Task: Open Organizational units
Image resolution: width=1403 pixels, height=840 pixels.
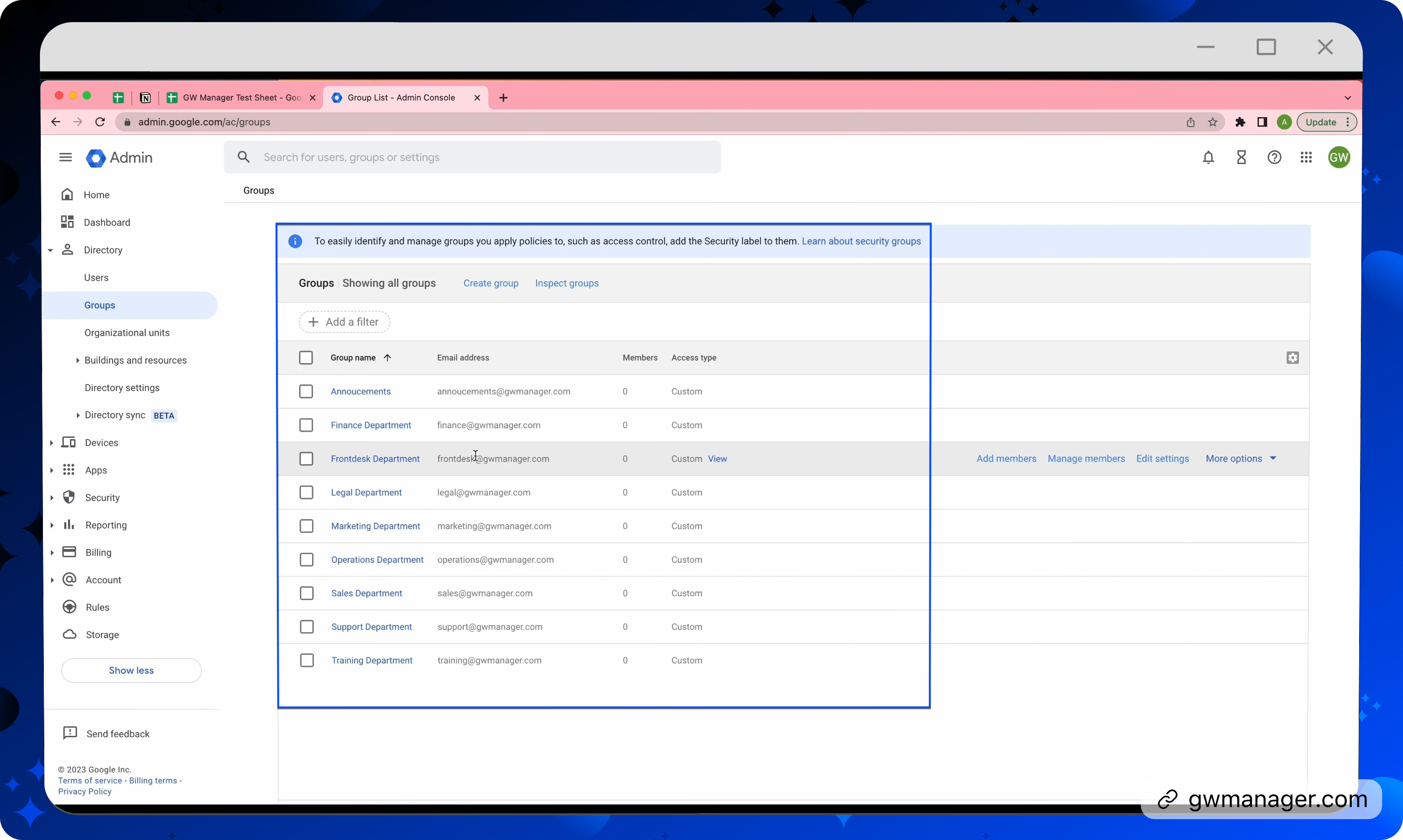Action: point(127,332)
